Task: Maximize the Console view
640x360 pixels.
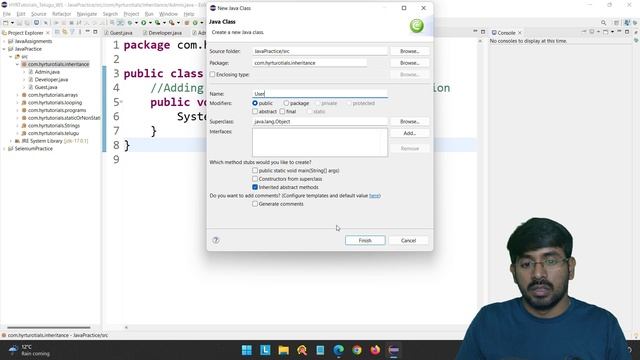Action: pyautogui.click(x=627, y=32)
